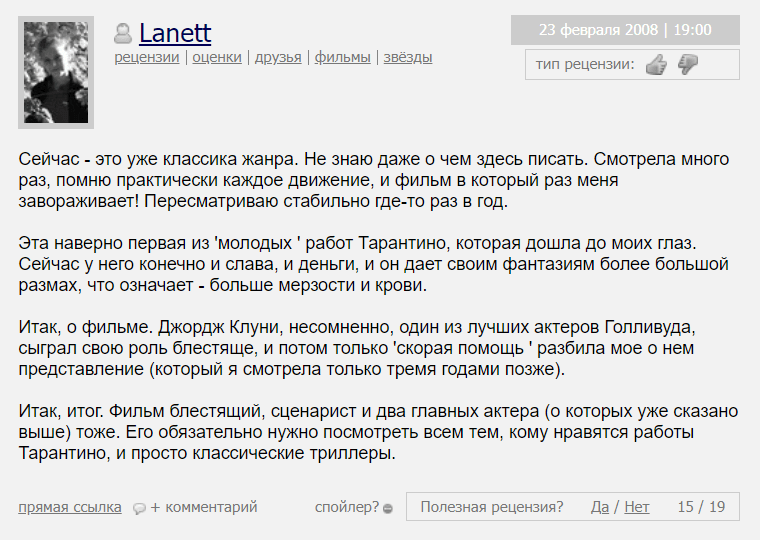The width and height of the screenshot is (760, 540).
Task: Click the paragraph starting Эта наверно первая
Action: [374, 264]
